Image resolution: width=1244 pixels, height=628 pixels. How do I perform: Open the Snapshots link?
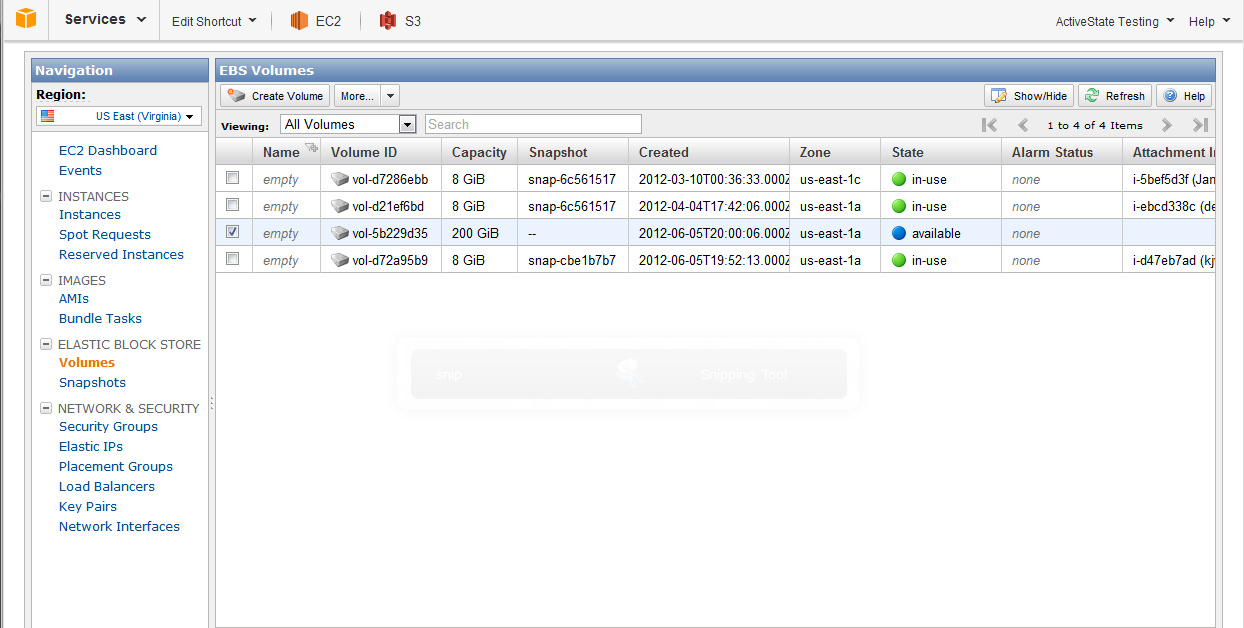[x=92, y=382]
